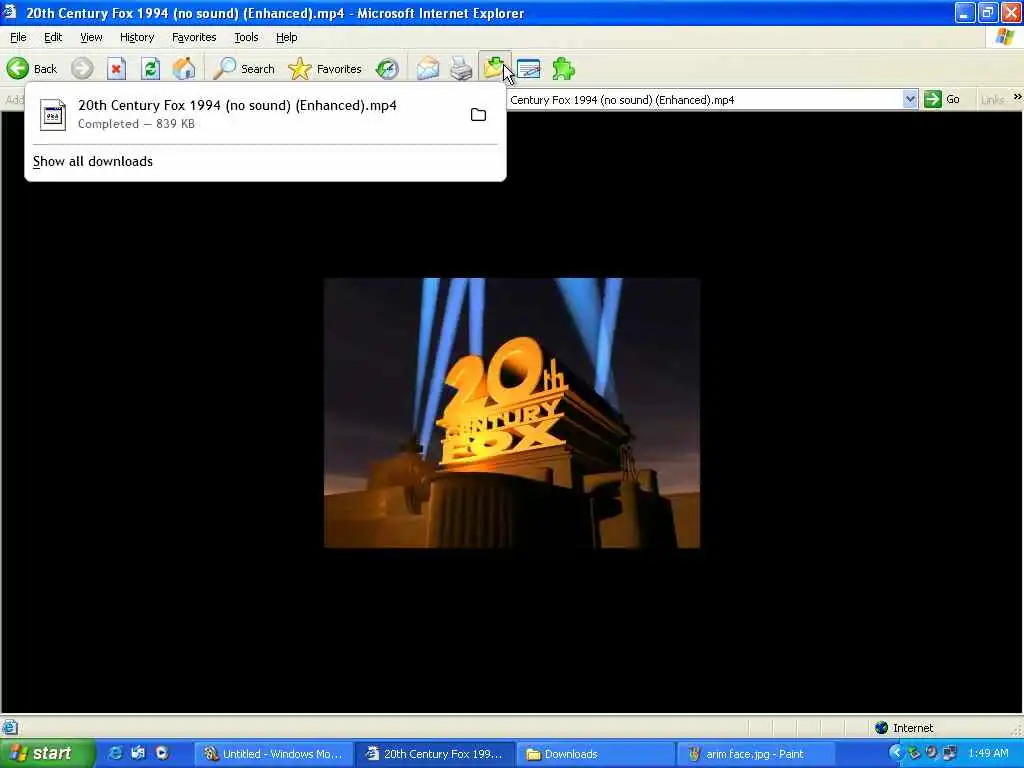Launch Windows Media Player Quick Launch icon
1024x768 pixels.
tap(162, 753)
